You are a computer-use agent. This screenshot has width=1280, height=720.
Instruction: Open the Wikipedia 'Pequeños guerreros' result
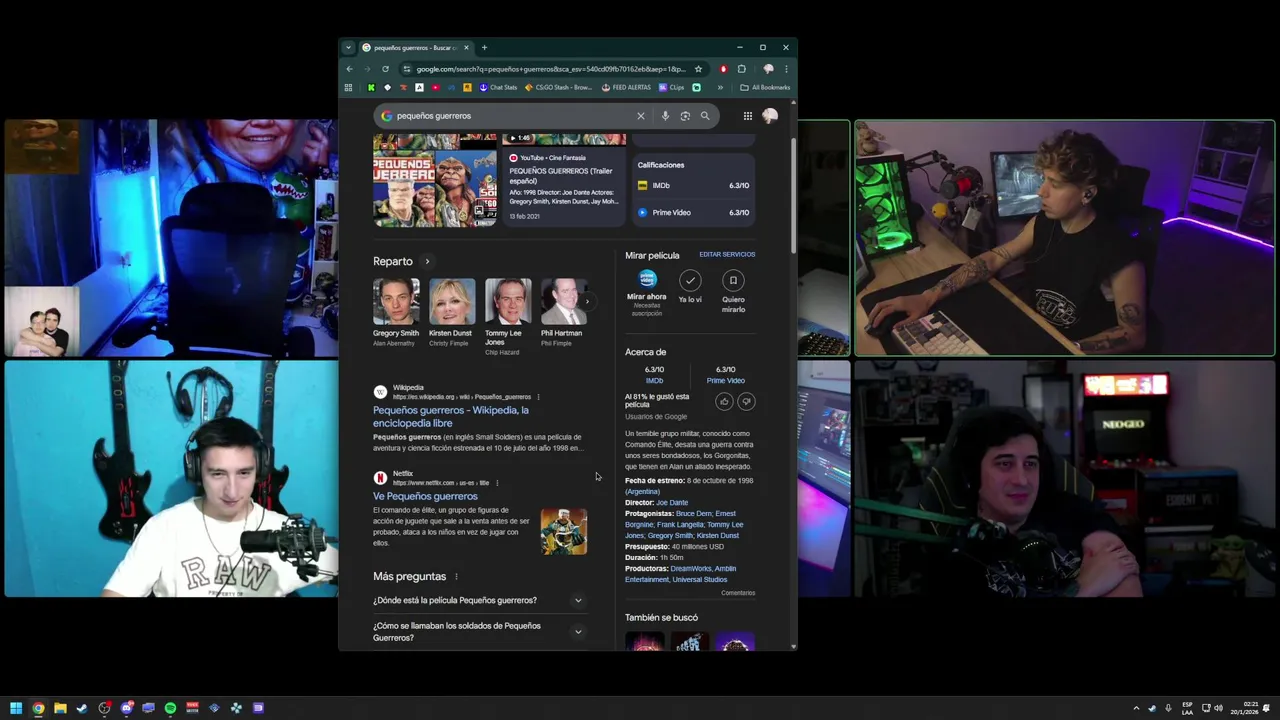(451, 417)
